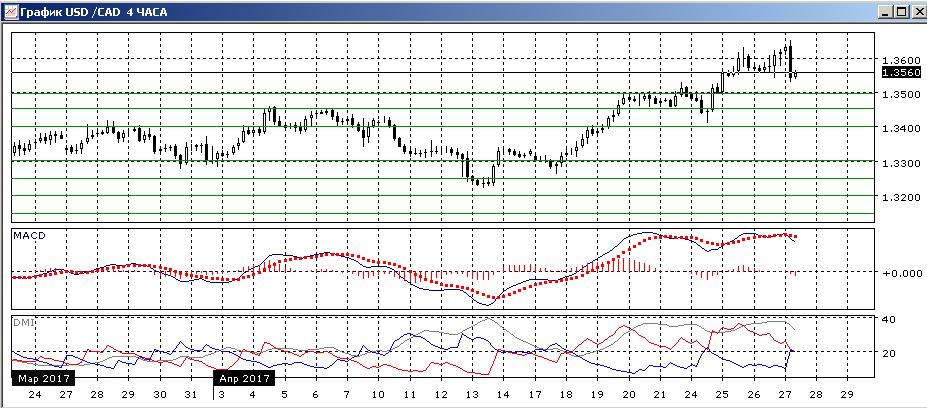This screenshot has width=927, height=408.
Task: Click the Mar 2017 month marker
Action: coord(42,378)
